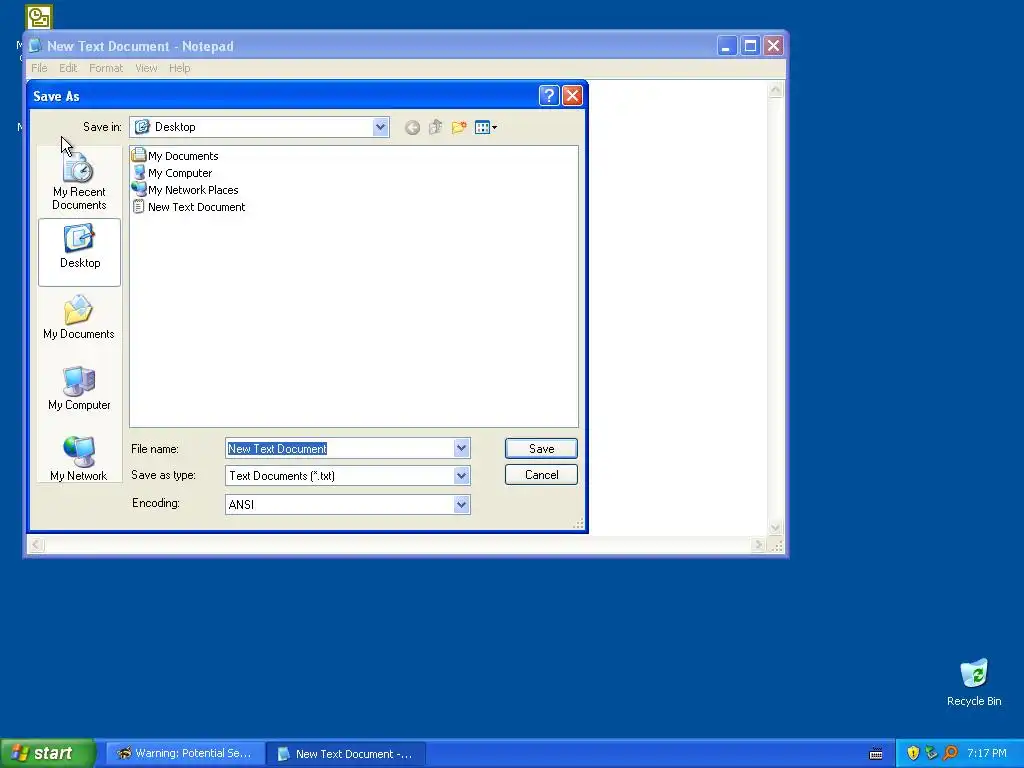Select New Text Document file in list
1024x768 pixels.
pyautogui.click(x=189, y=207)
